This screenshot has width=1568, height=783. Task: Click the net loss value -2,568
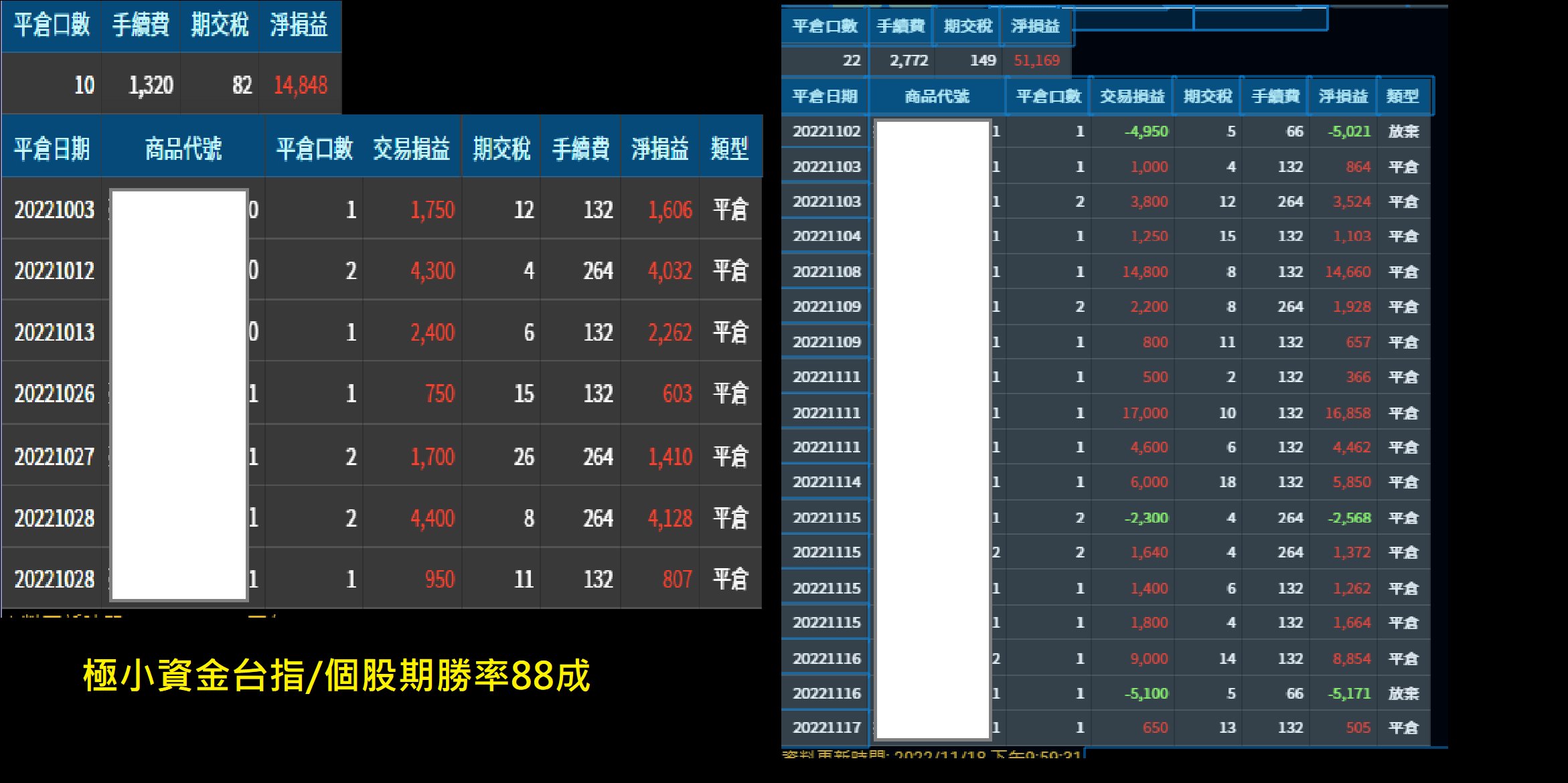click(x=1350, y=518)
